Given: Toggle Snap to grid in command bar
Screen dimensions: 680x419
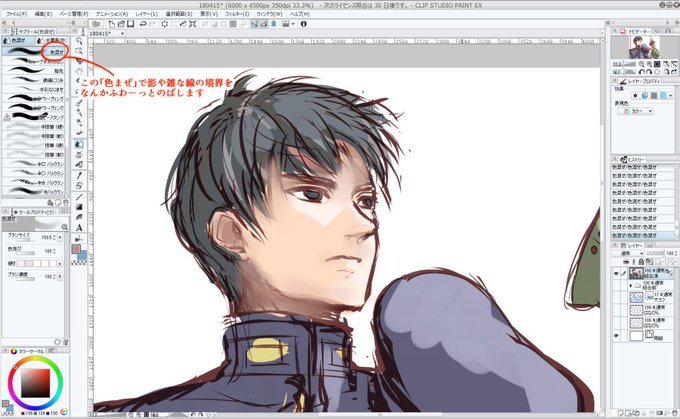Looking at the screenshot, I should tap(273, 24).
